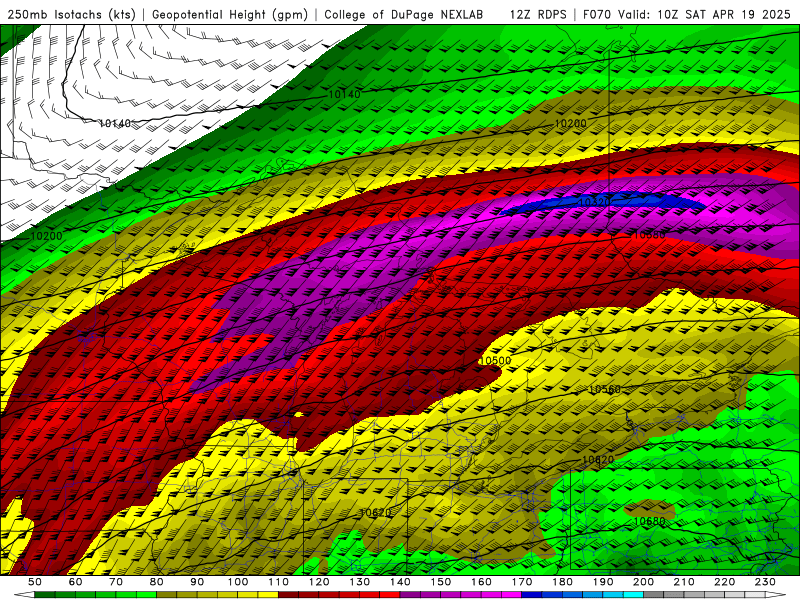
Task: Click the 10320 label in the blue jet core
Action: click(594, 202)
